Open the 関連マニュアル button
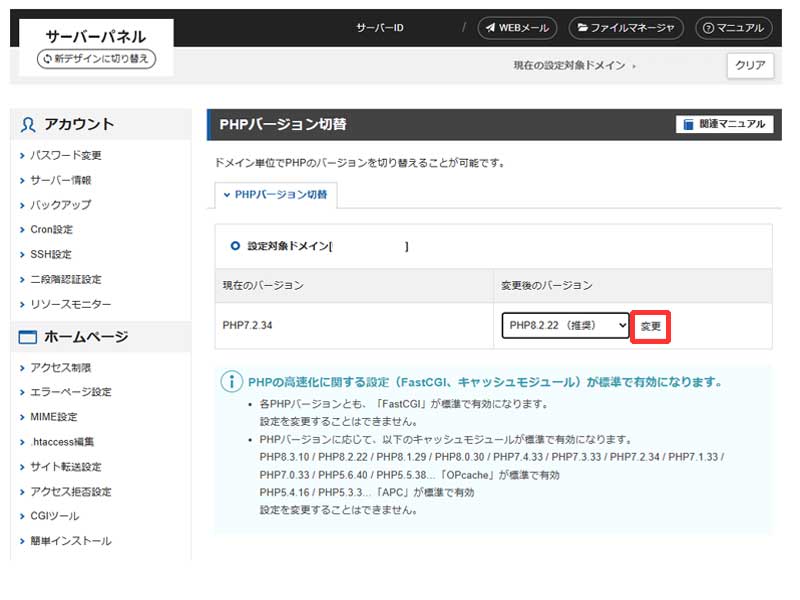This screenshot has height=600, width=800. [724, 124]
